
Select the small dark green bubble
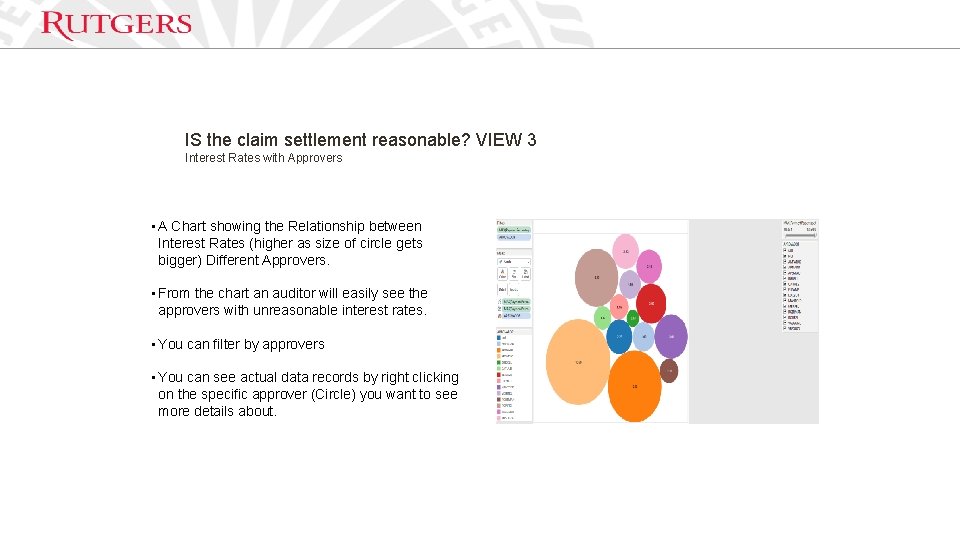click(x=633, y=318)
